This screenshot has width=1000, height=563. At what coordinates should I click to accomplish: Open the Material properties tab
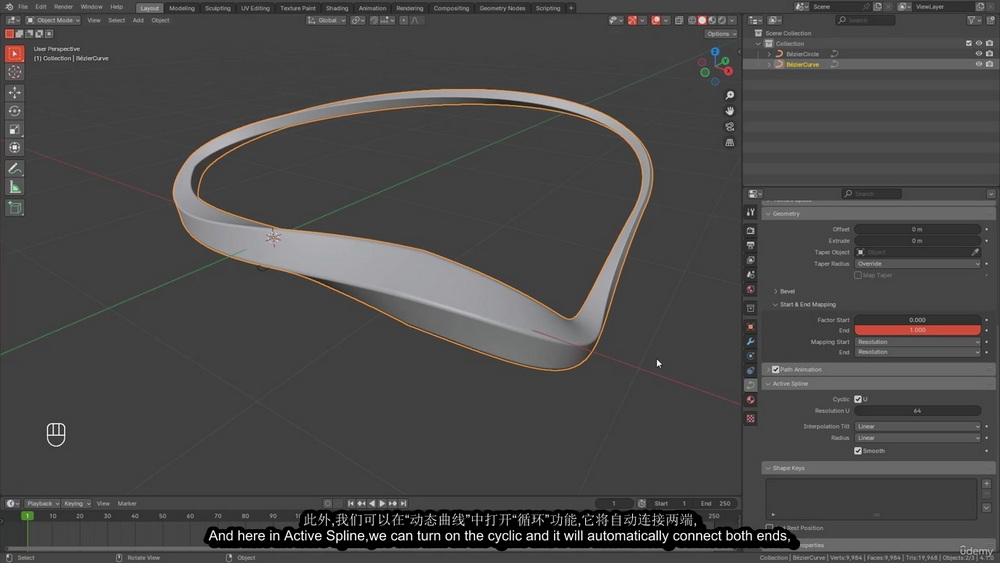(x=751, y=400)
